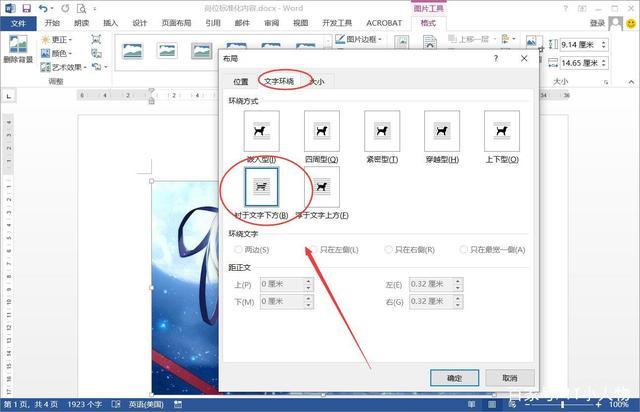Select the 四周型(Q) square wrapping icon
Viewport: 640px width, 412px height.
[322, 131]
